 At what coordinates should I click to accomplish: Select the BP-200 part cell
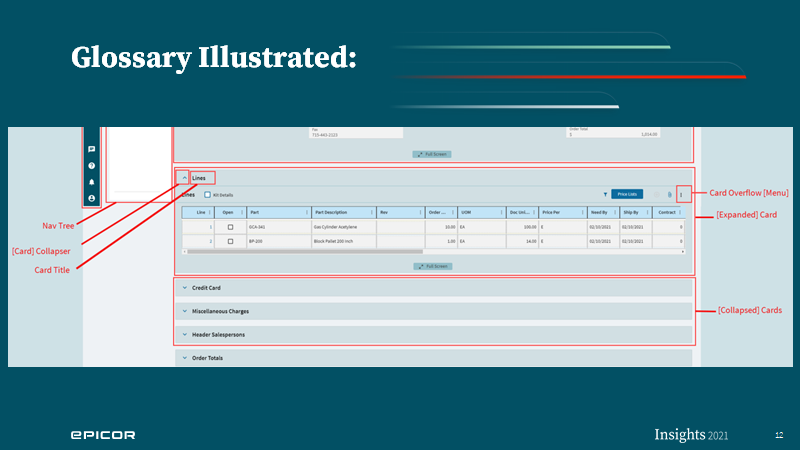point(279,241)
